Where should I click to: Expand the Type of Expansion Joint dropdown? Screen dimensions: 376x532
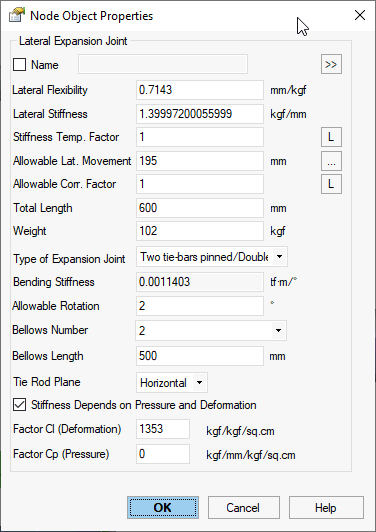(279, 256)
